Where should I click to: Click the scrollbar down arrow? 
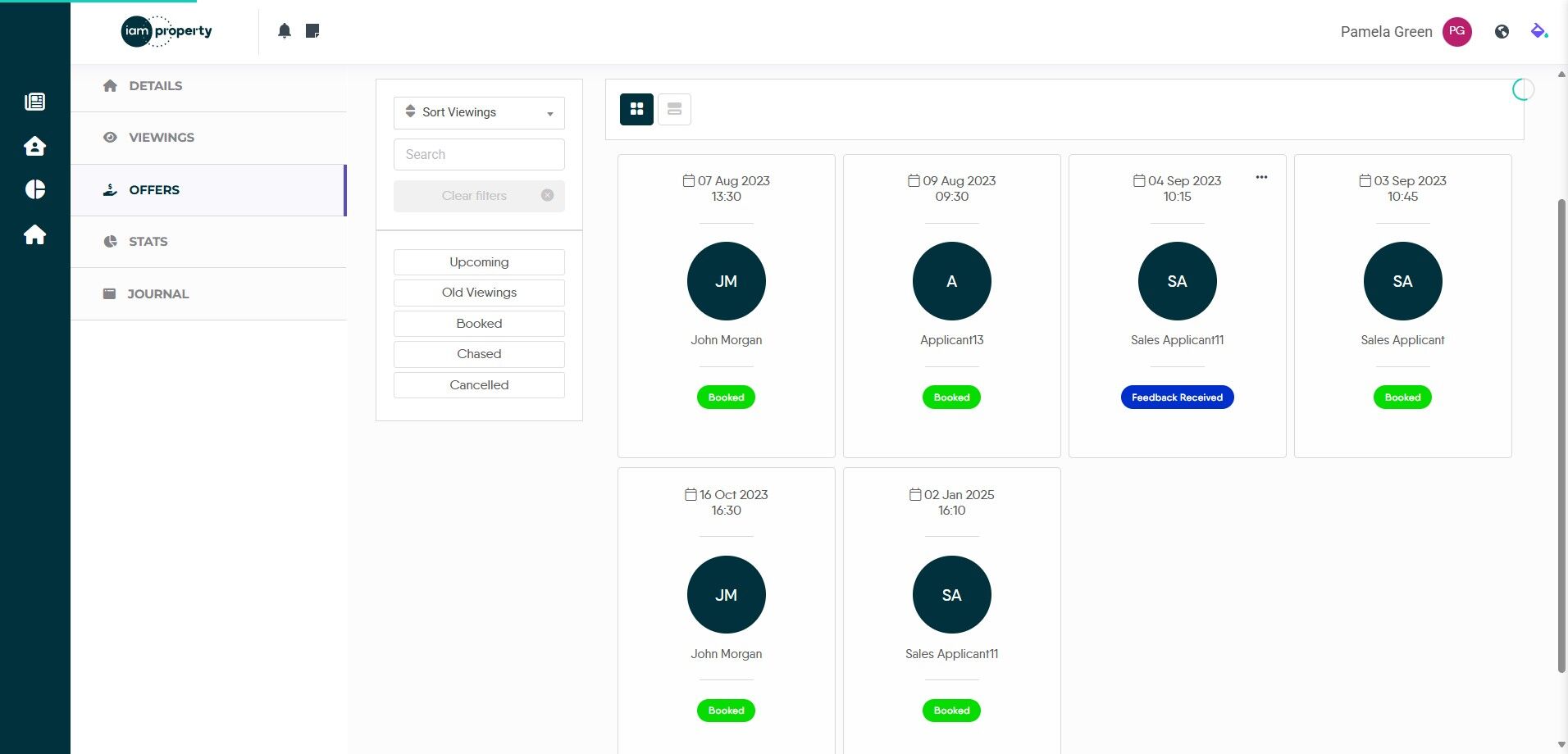[1561, 745]
